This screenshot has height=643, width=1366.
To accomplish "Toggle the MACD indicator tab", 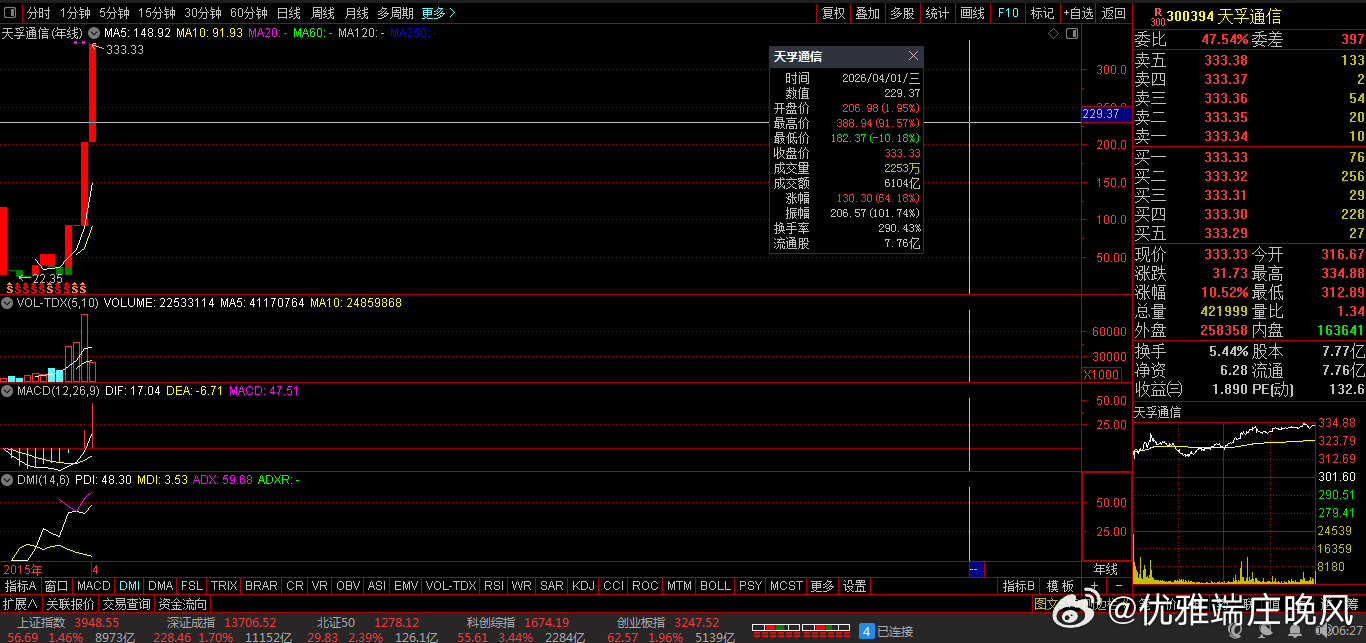I will tap(94, 586).
